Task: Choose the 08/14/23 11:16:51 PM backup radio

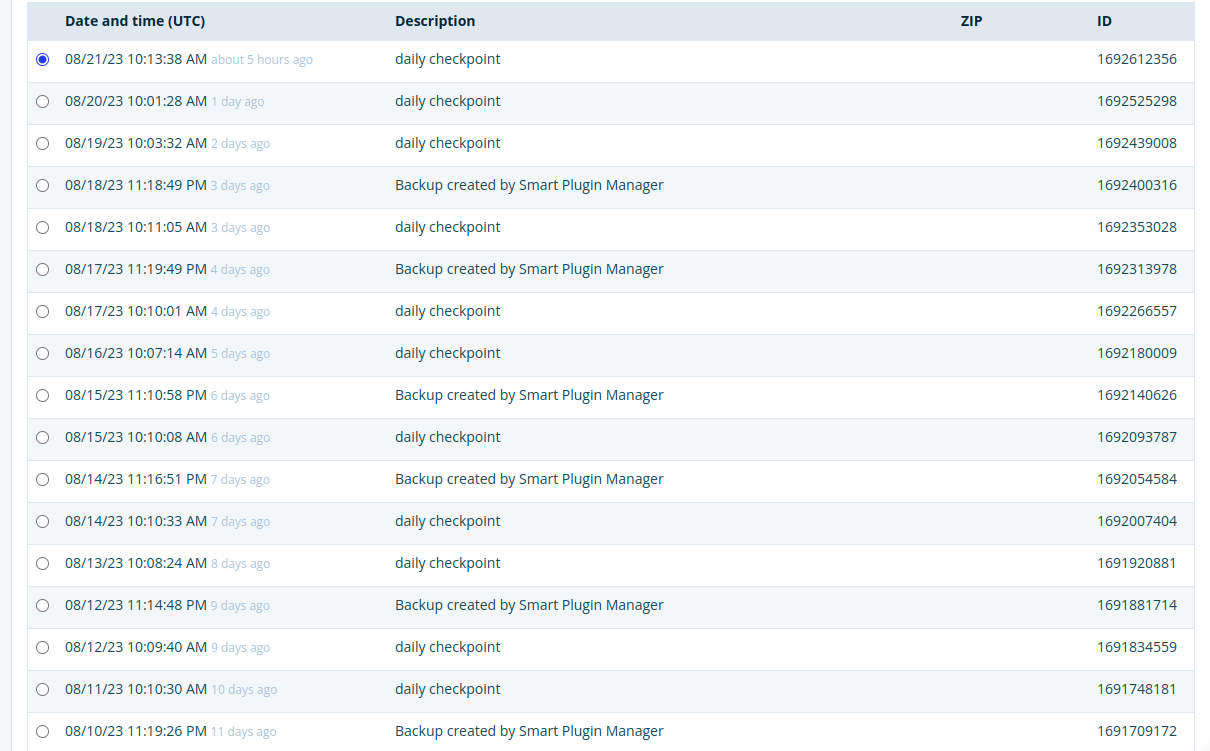Action: coord(42,480)
